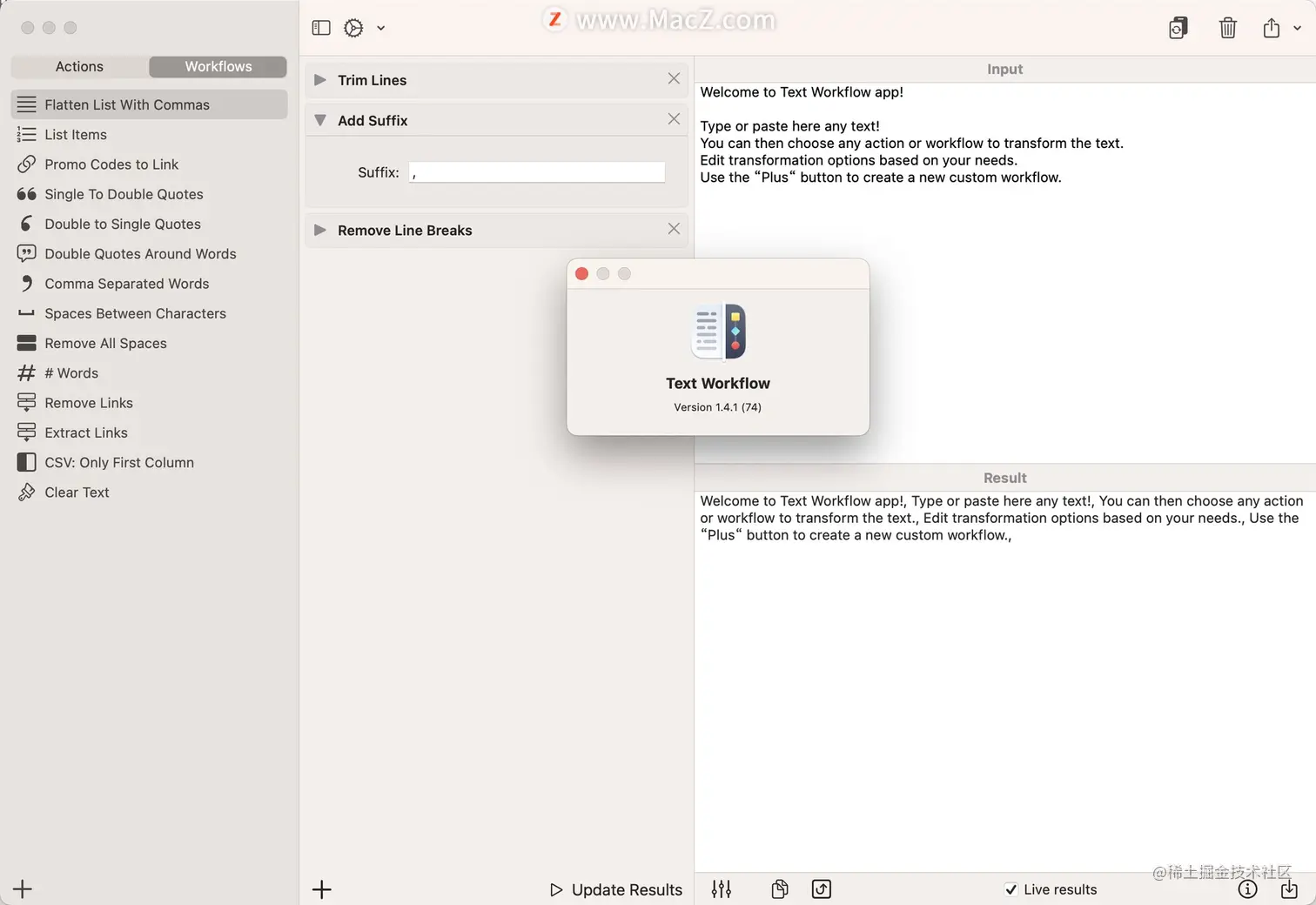Expand the Remove Line Breaks step
This screenshot has height=905, width=1316.
[x=320, y=230]
